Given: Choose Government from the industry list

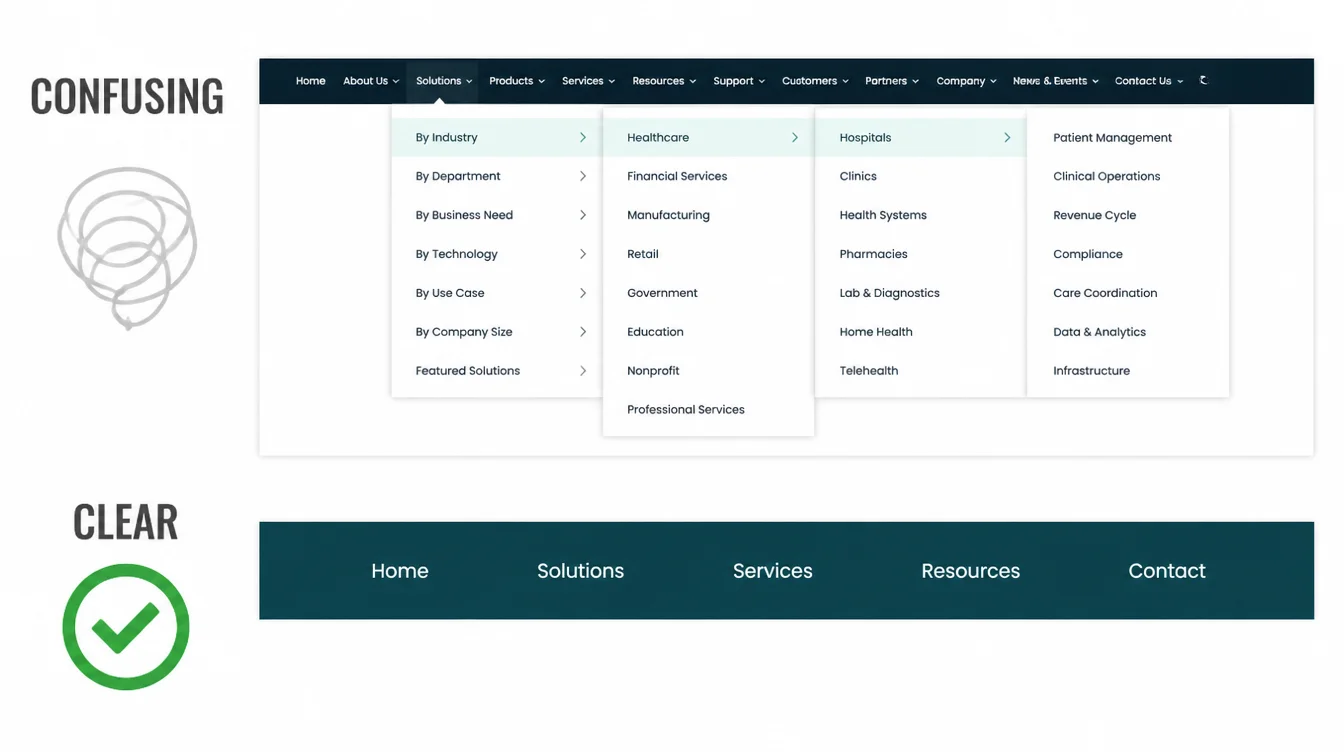Looking at the screenshot, I should pos(662,293).
